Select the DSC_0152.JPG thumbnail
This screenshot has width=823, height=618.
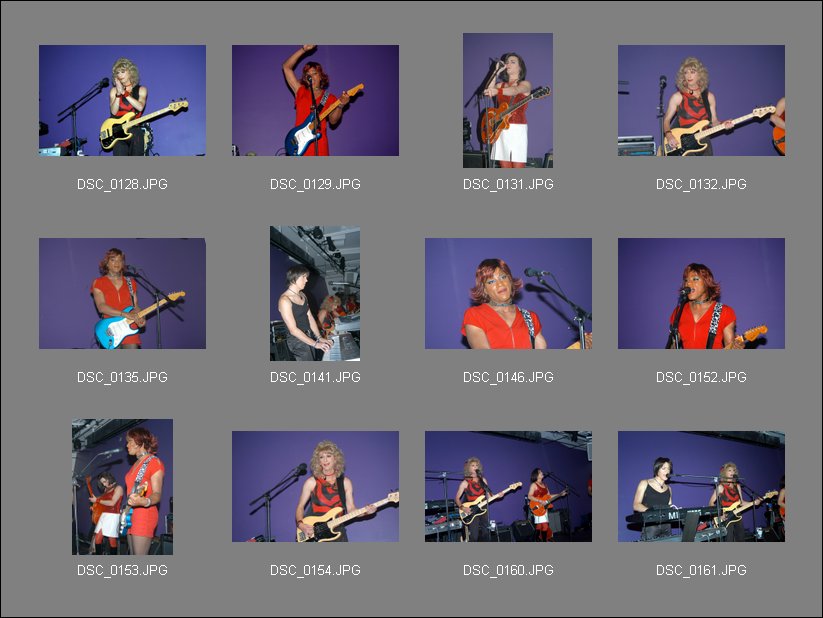point(701,294)
